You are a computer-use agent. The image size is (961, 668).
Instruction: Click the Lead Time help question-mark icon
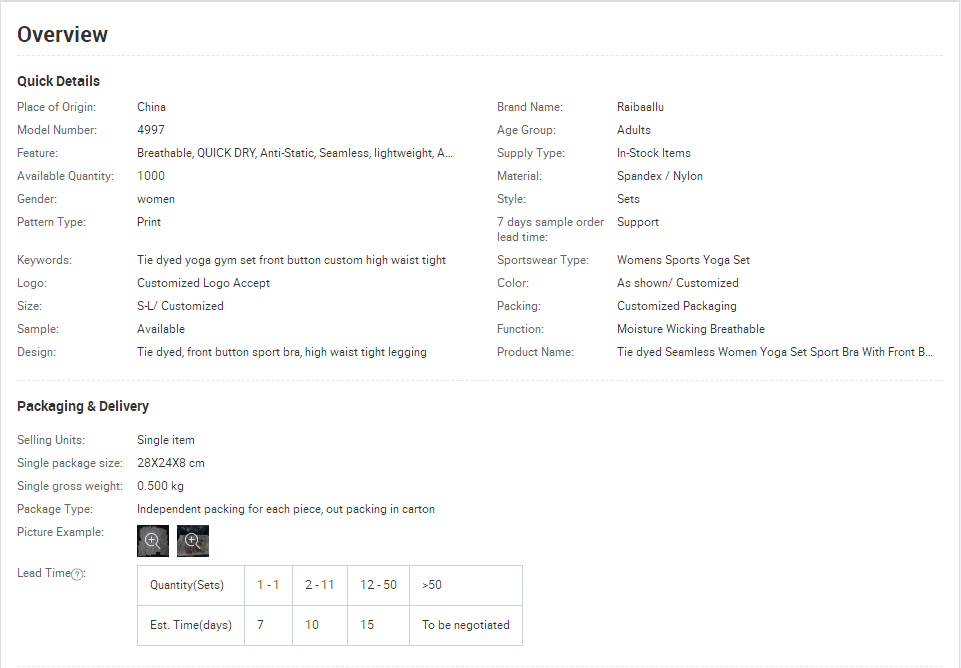[77, 574]
